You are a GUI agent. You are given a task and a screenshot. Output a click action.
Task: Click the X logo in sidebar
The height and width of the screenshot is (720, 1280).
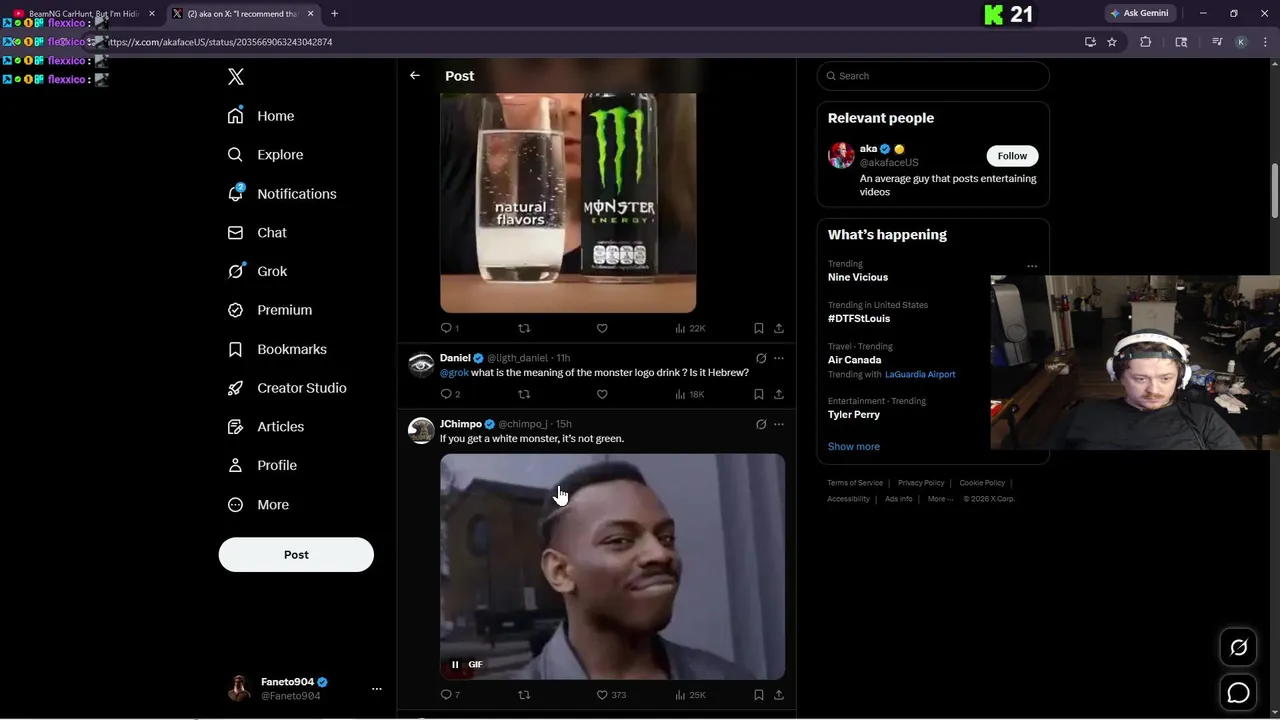point(236,77)
